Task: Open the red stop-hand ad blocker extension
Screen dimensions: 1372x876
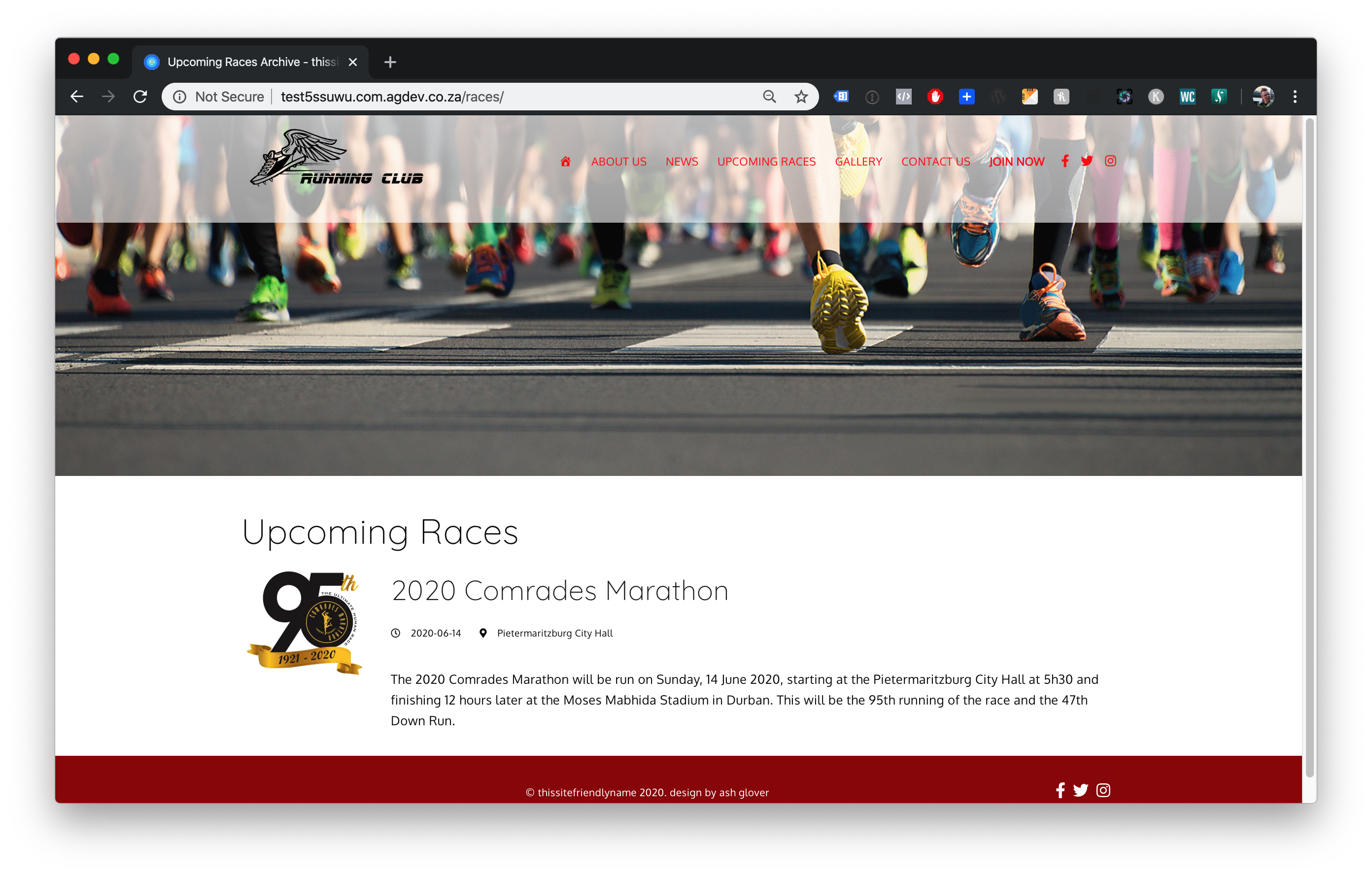Action: pyautogui.click(x=935, y=97)
